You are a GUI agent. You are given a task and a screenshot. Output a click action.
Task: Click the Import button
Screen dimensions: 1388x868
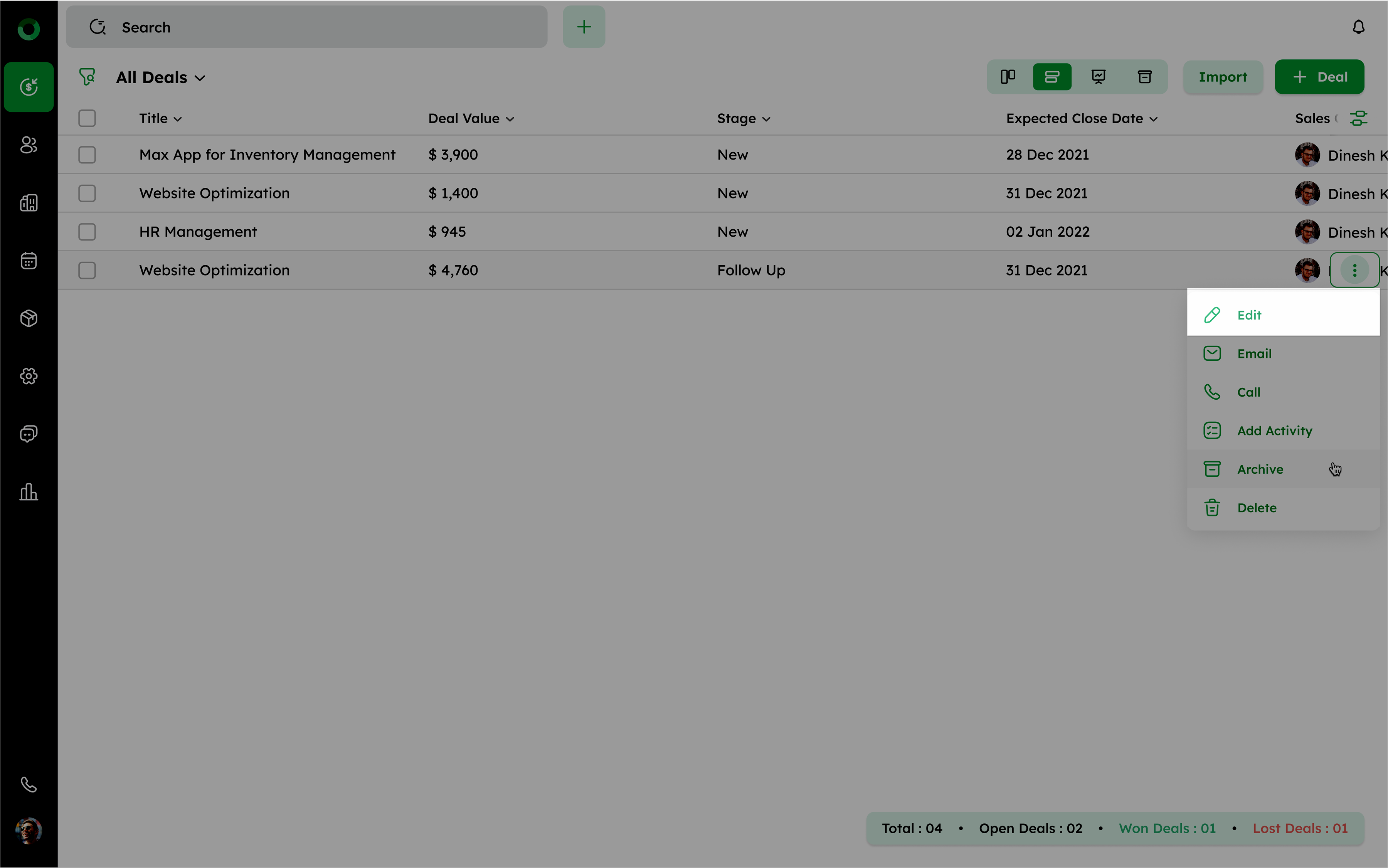tap(1223, 77)
